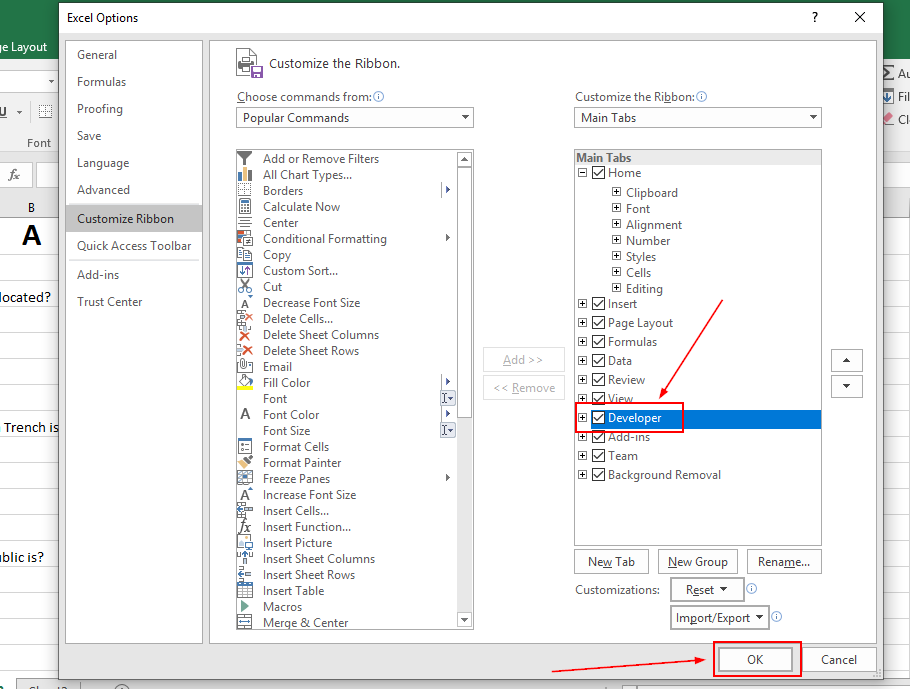
Task: Open the Customize the Ribbon Main Tabs dropdown
Action: coord(698,117)
